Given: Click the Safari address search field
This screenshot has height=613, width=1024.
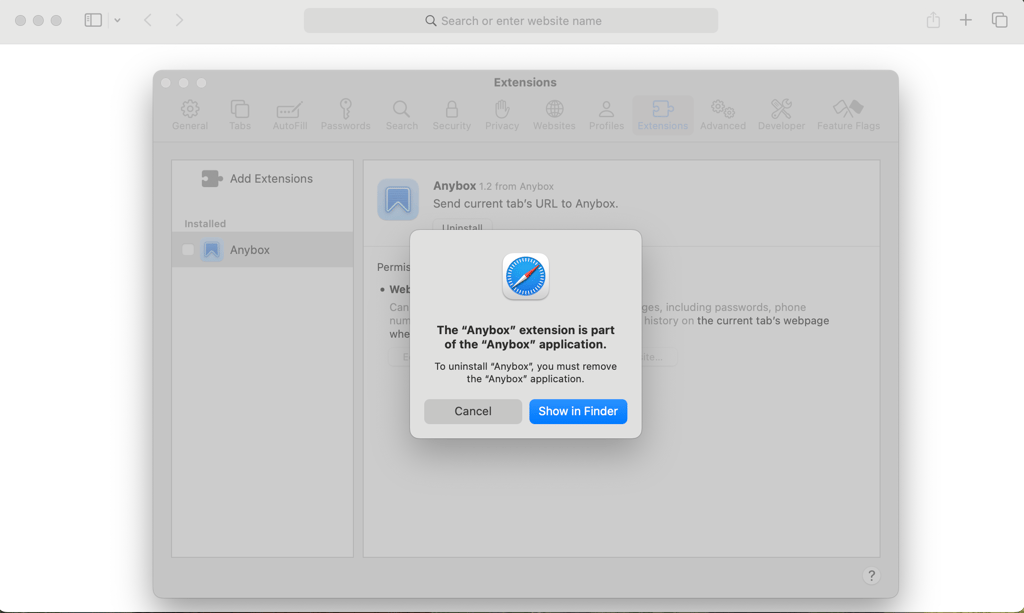Looking at the screenshot, I should pos(511,20).
